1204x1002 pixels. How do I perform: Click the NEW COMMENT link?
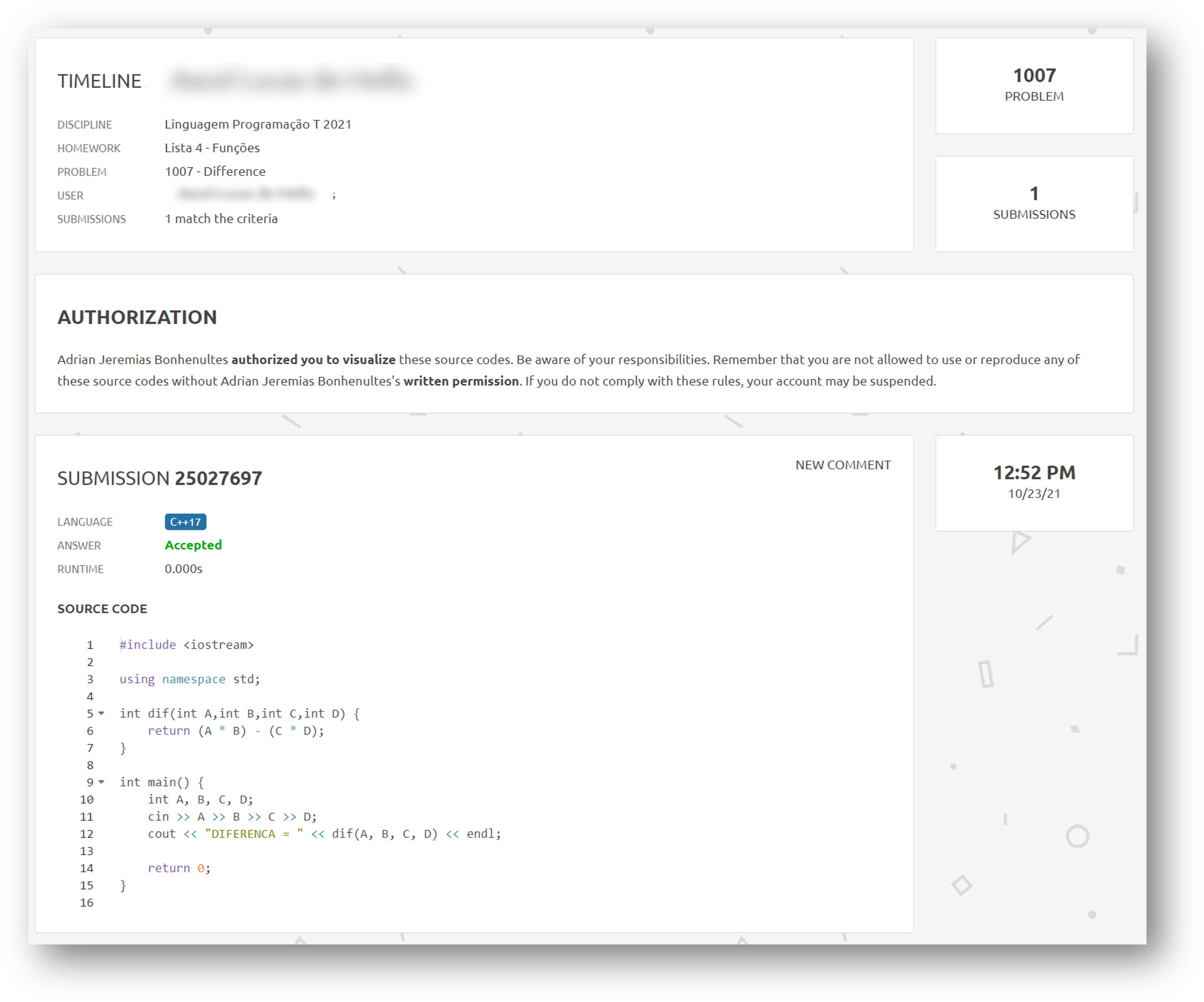click(842, 465)
